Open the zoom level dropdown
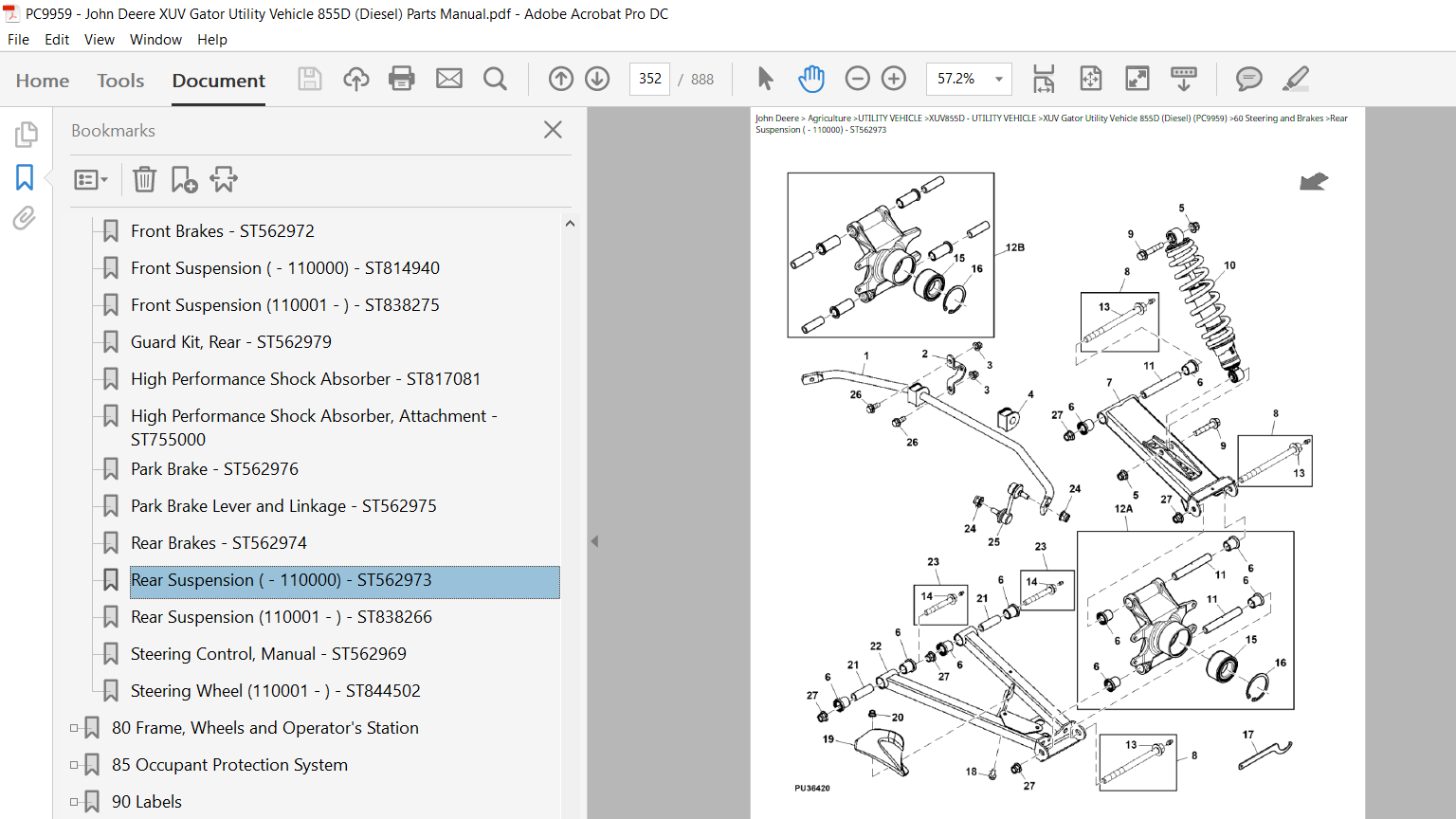The width and height of the screenshot is (1456, 819). (998, 79)
